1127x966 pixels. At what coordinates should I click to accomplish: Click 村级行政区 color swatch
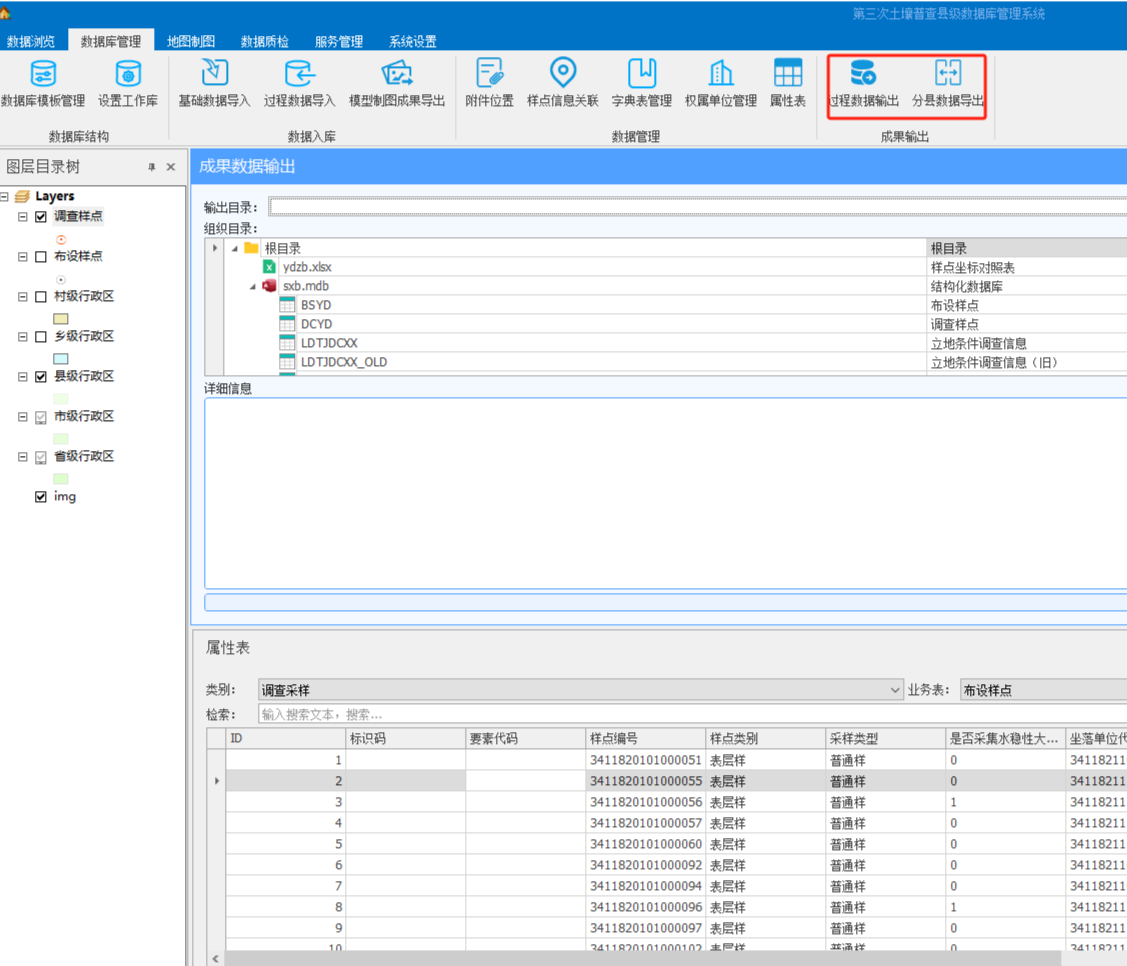tap(61, 318)
